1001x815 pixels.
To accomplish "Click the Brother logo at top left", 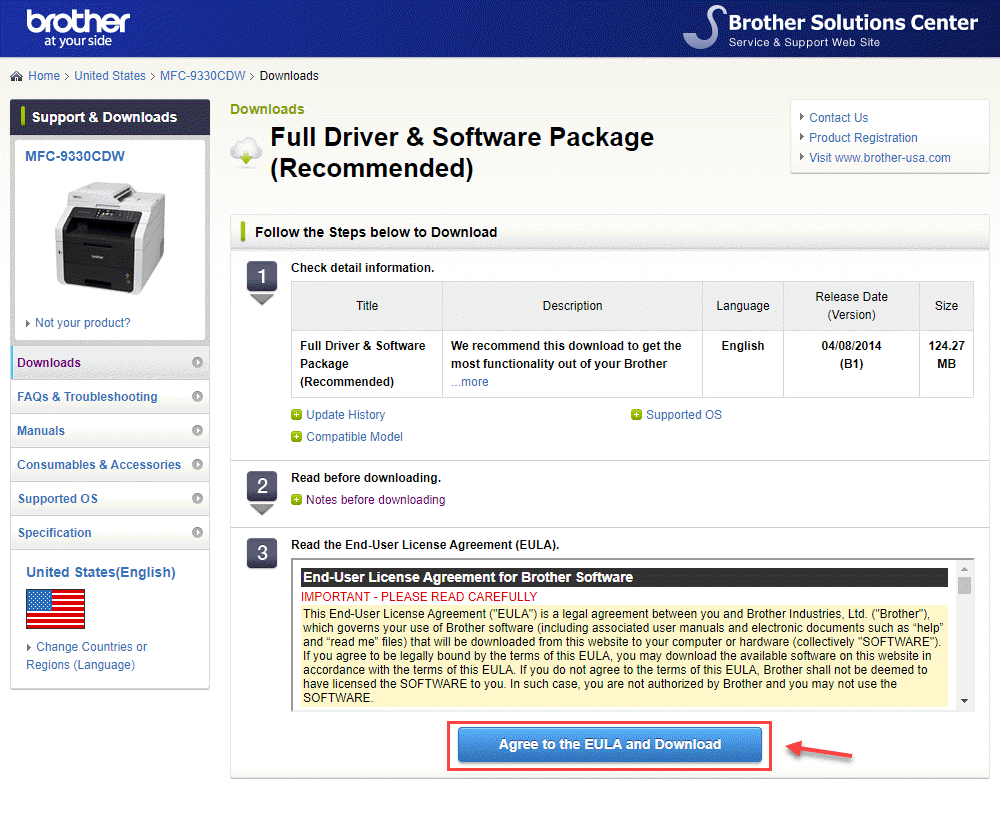I will [77, 28].
